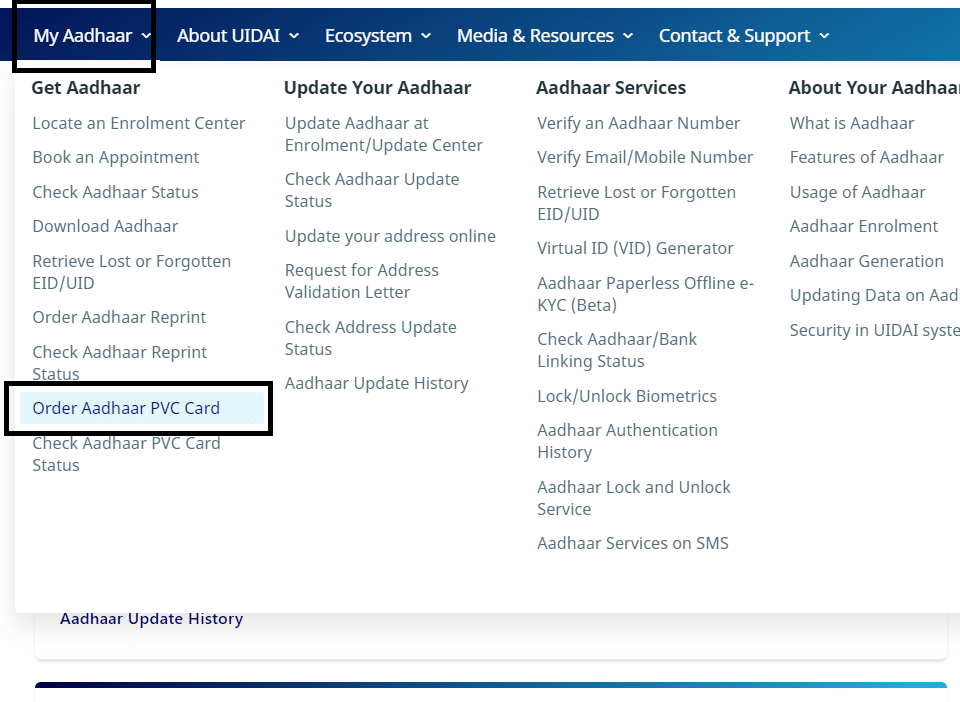Go to Download Aadhaar

105,226
